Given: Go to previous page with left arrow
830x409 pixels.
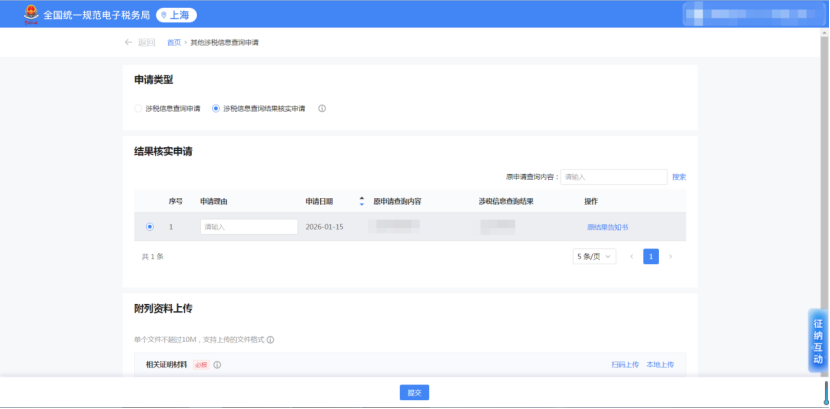Looking at the screenshot, I should click(631, 257).
